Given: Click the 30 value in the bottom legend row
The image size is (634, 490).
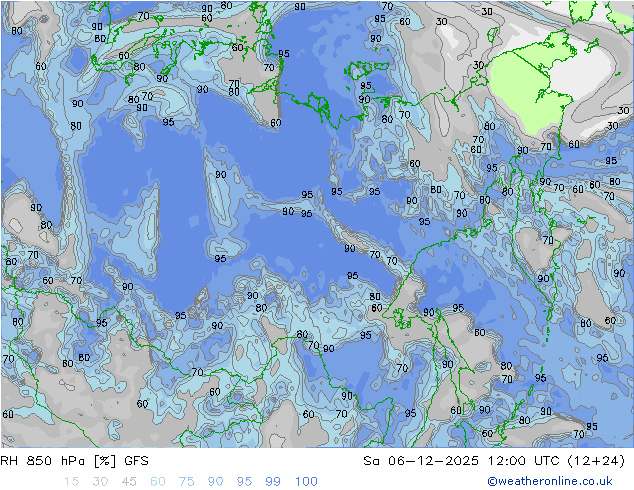Looking at the screenshot, I should click(100, 482).
